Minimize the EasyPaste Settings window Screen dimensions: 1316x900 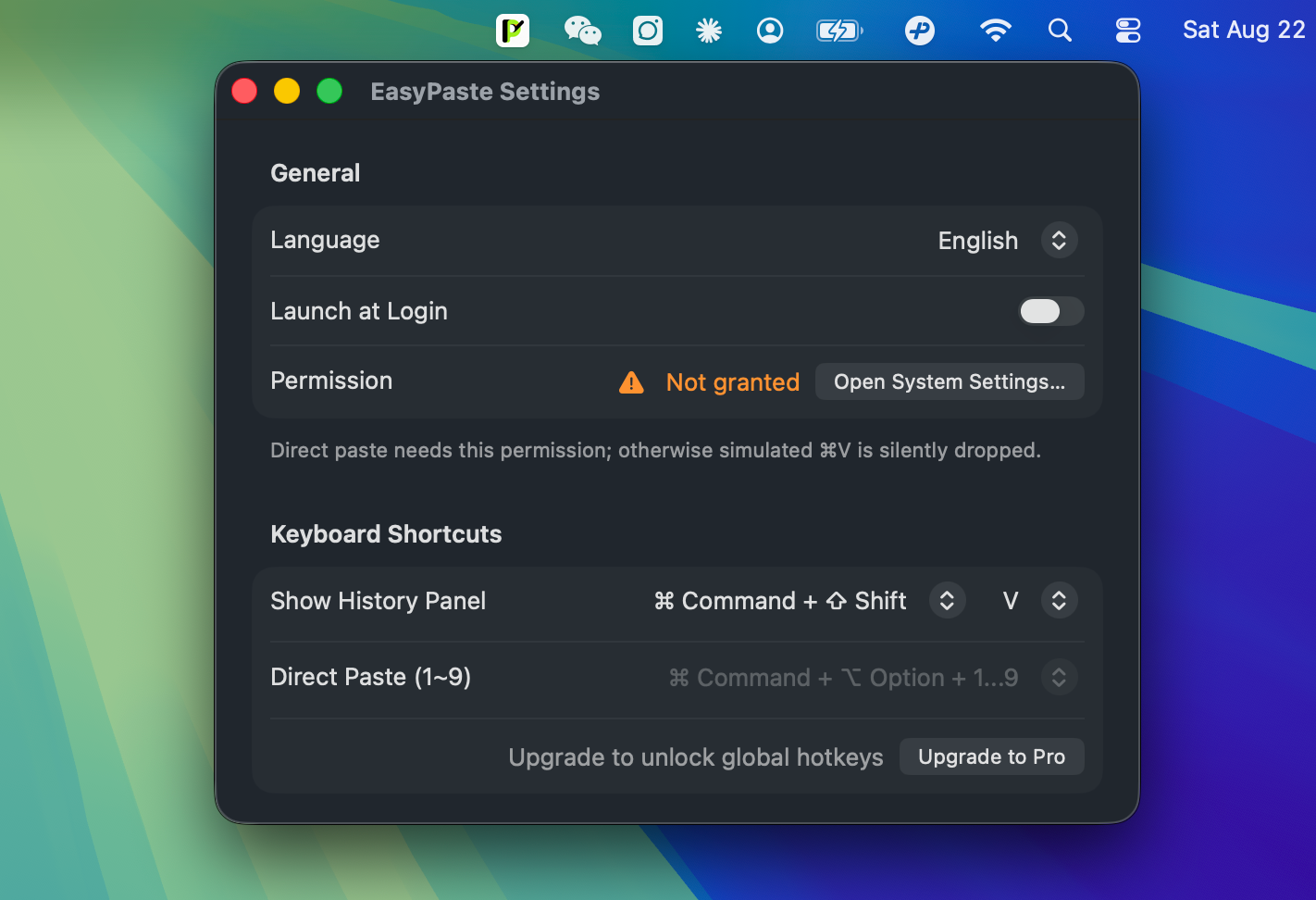point(287,91)
